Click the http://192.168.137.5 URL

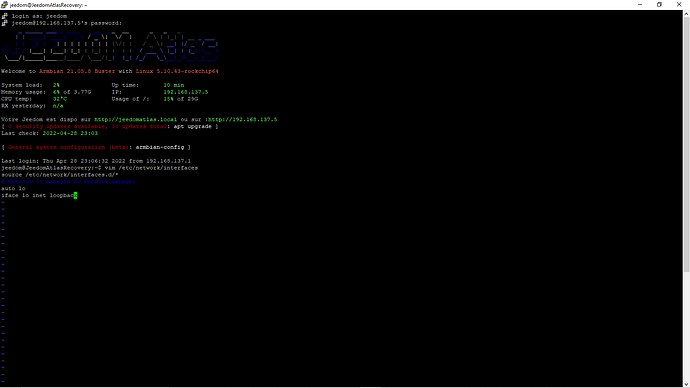[x=242, y=120]
